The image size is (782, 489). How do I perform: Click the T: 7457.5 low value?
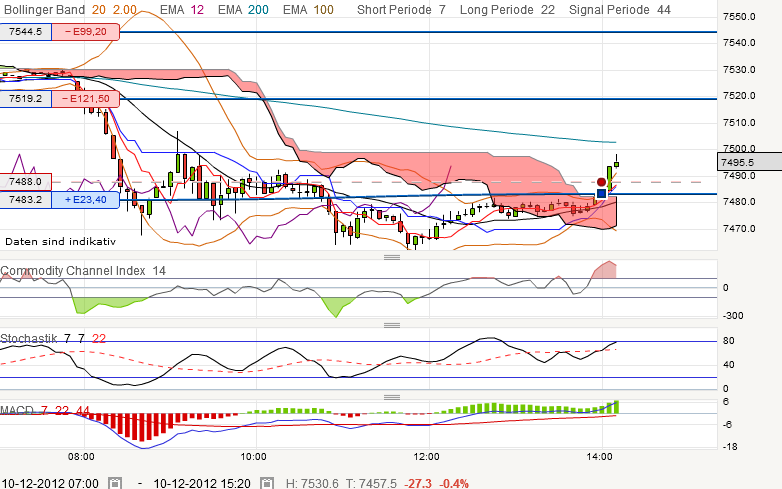click(371, 483)
